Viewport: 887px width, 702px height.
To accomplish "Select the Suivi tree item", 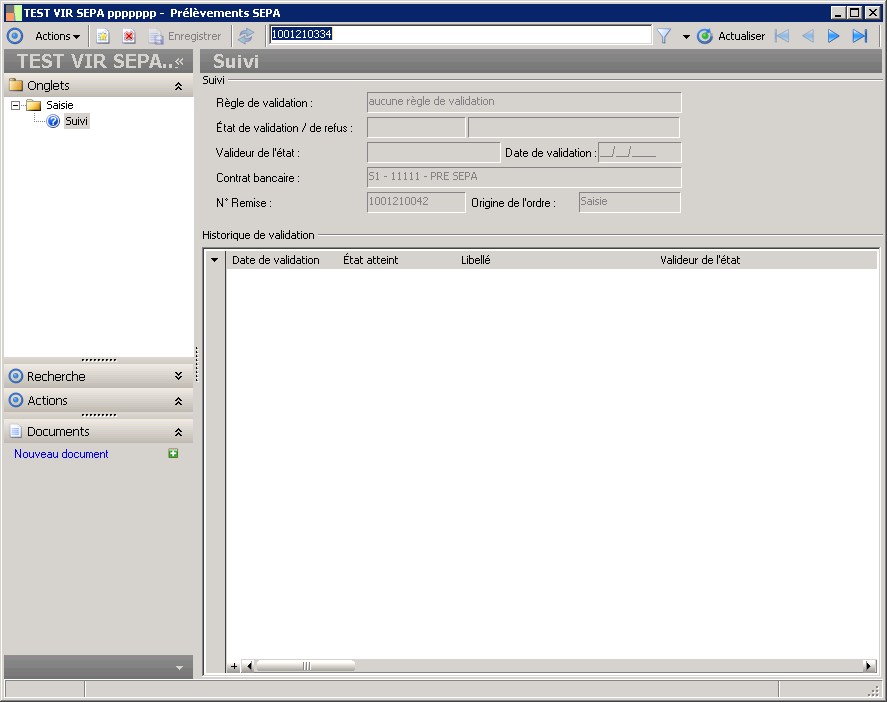I will (x=76, y=121).
